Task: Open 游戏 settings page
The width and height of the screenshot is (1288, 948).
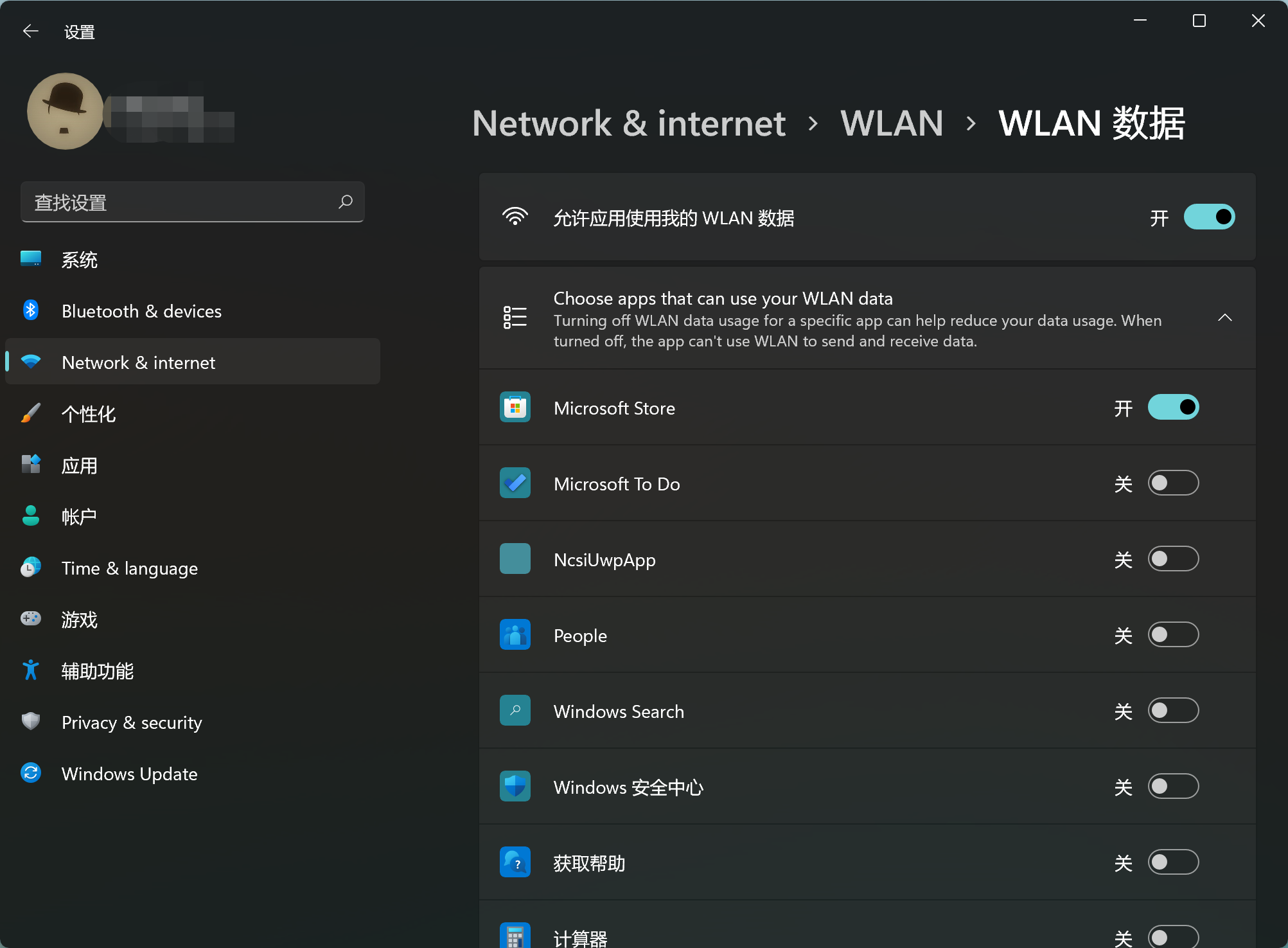Action: pos(193,620)
